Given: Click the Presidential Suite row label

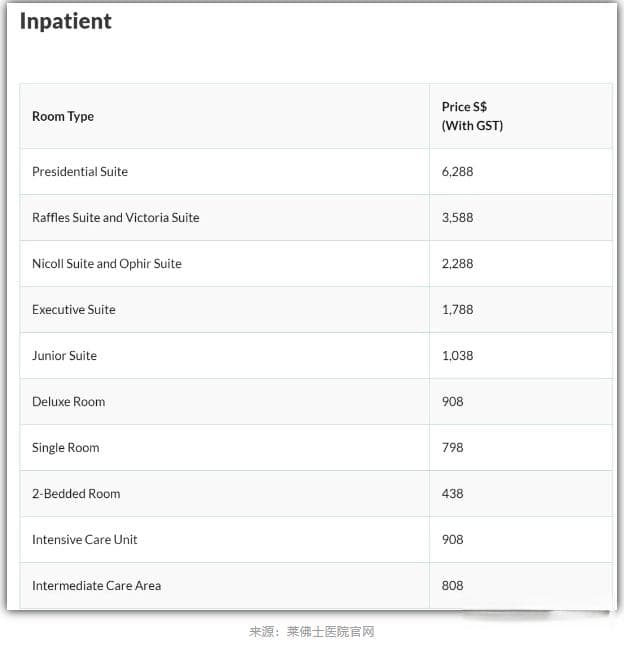Looking at the screenshot, I should click(80, 172).
